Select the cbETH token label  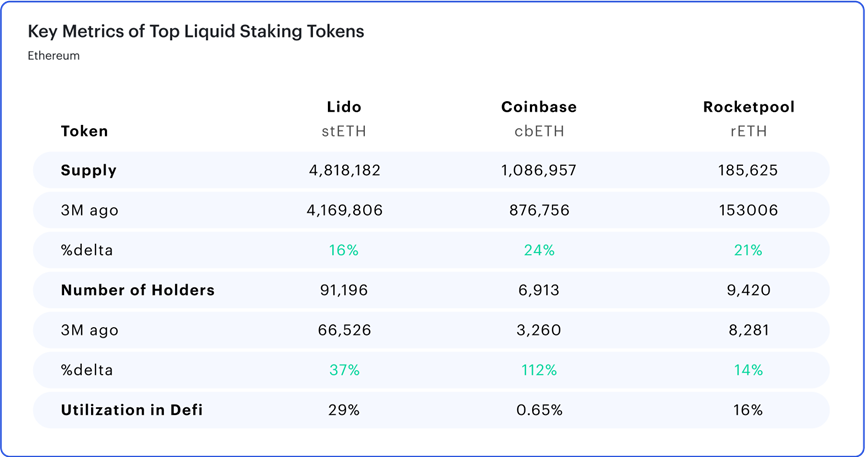tap(539, 131)
